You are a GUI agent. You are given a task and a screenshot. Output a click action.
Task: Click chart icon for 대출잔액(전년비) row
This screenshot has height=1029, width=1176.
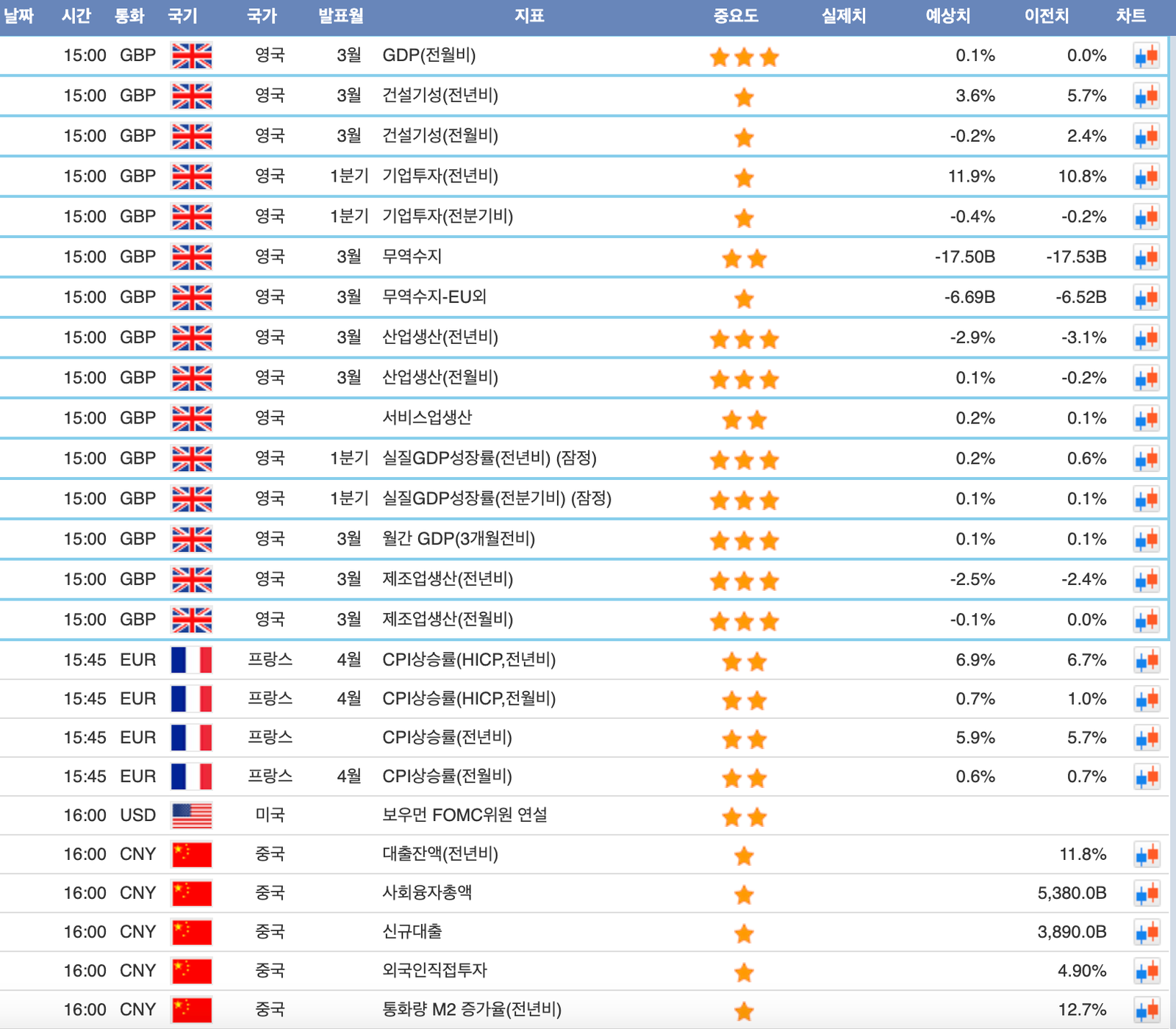point(1146,855)
